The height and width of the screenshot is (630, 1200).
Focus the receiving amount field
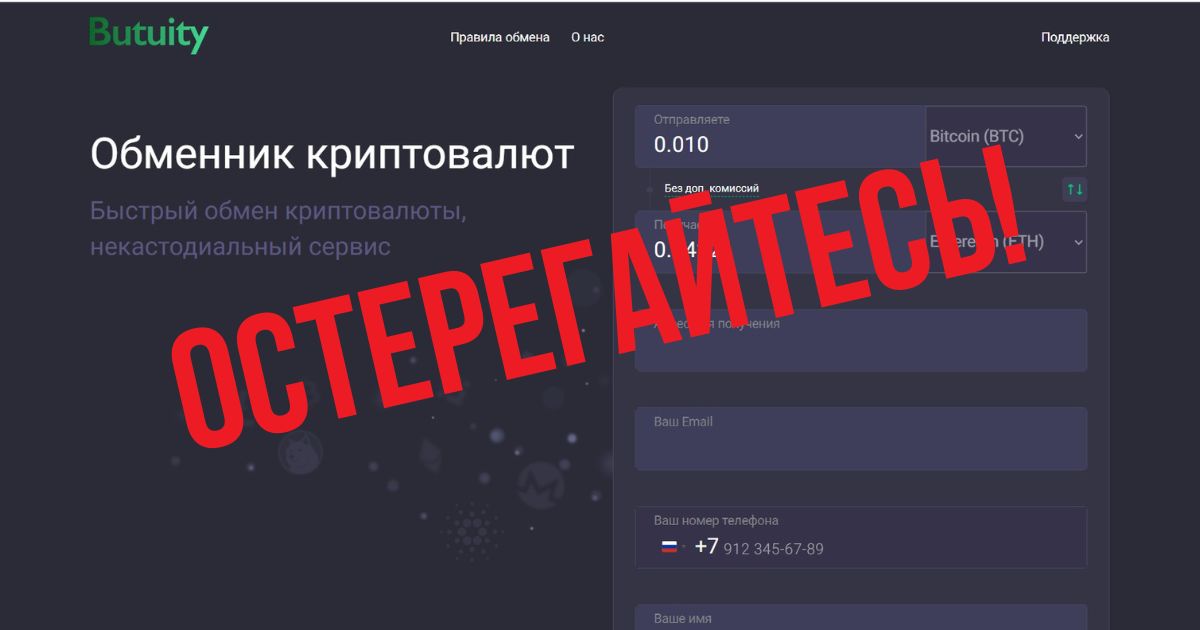(780, 242)
